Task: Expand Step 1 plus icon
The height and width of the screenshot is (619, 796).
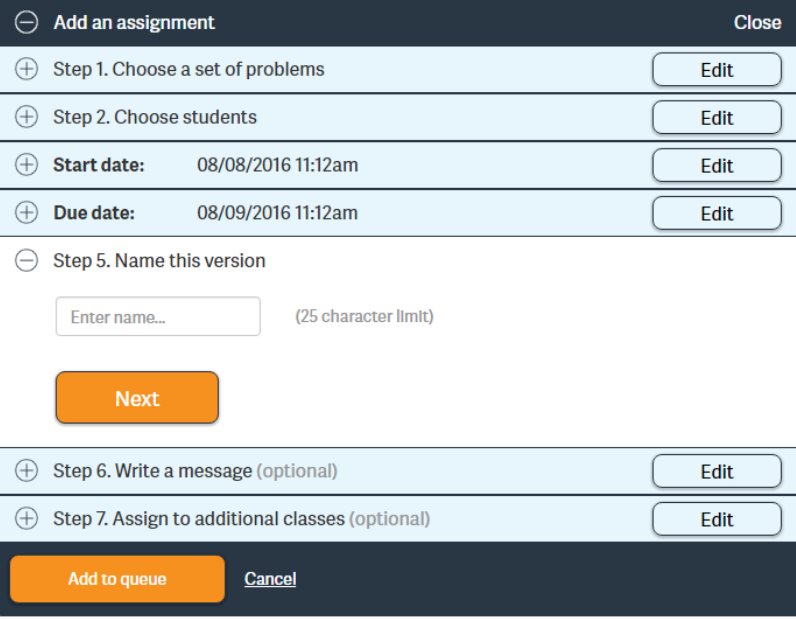Action: 27,70
